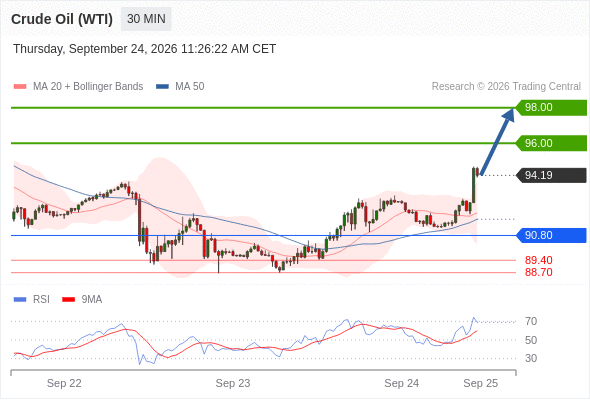Viewport: 590px width, 400px height.
Task: Click the blue upward forecast arrow
Action: (497, 141)
